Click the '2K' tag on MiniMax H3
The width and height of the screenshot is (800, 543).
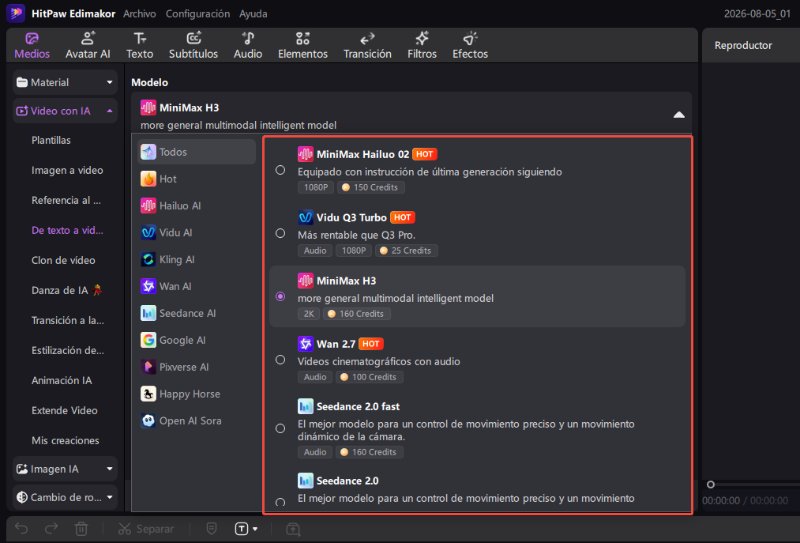tap(309, 314)
